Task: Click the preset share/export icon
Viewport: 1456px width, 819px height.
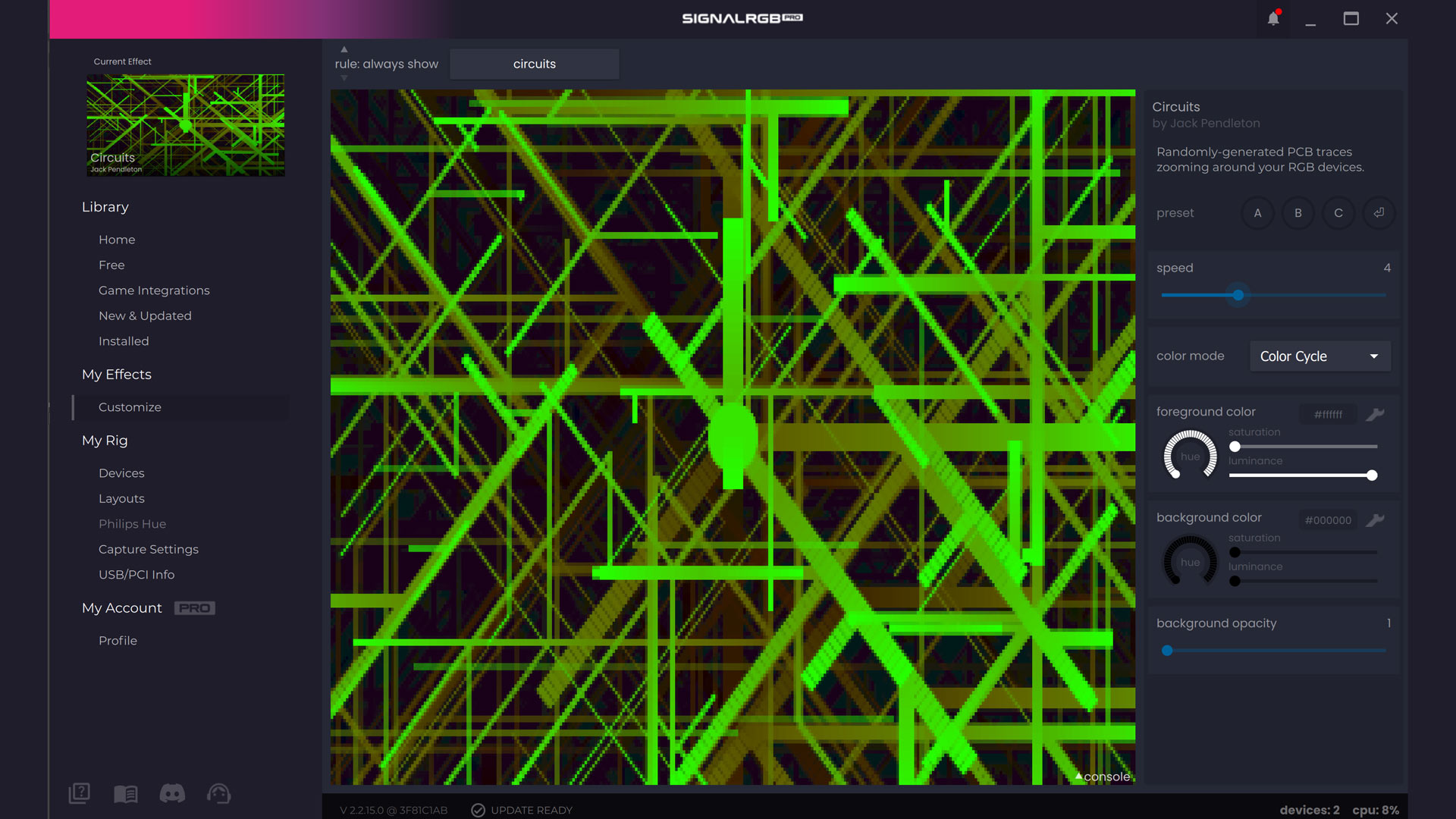Action: pyautogui.click(x=1379, y=213)
